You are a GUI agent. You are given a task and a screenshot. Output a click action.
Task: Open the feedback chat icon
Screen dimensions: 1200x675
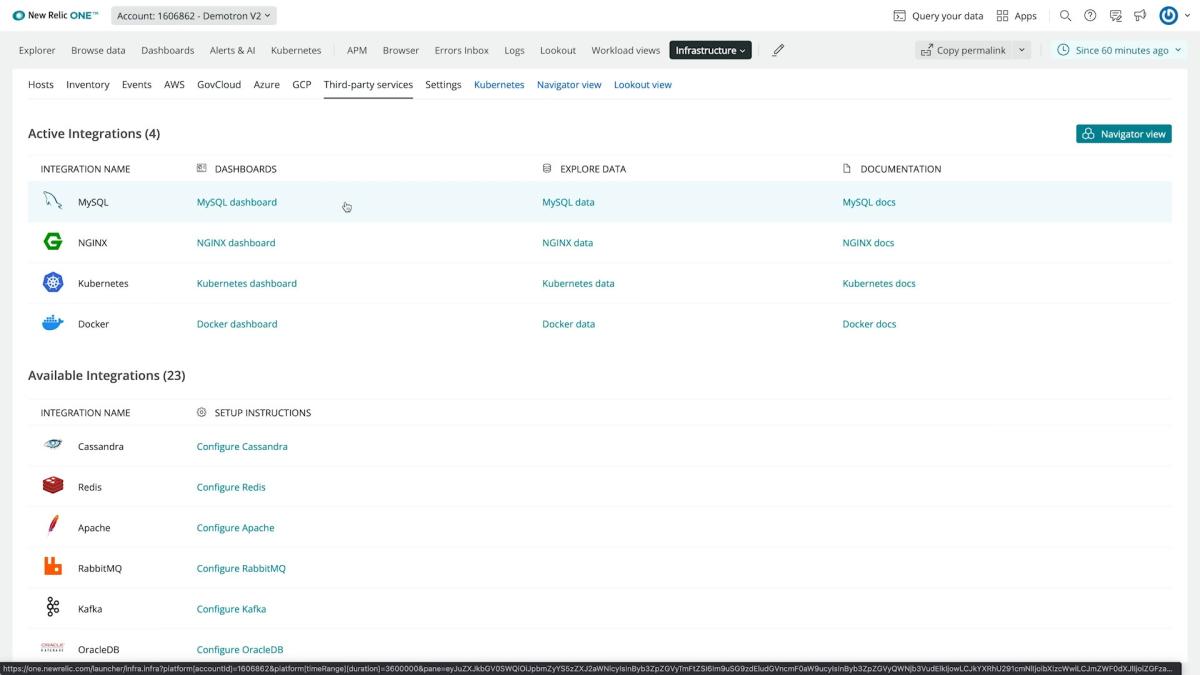(x=1115, y=16)
